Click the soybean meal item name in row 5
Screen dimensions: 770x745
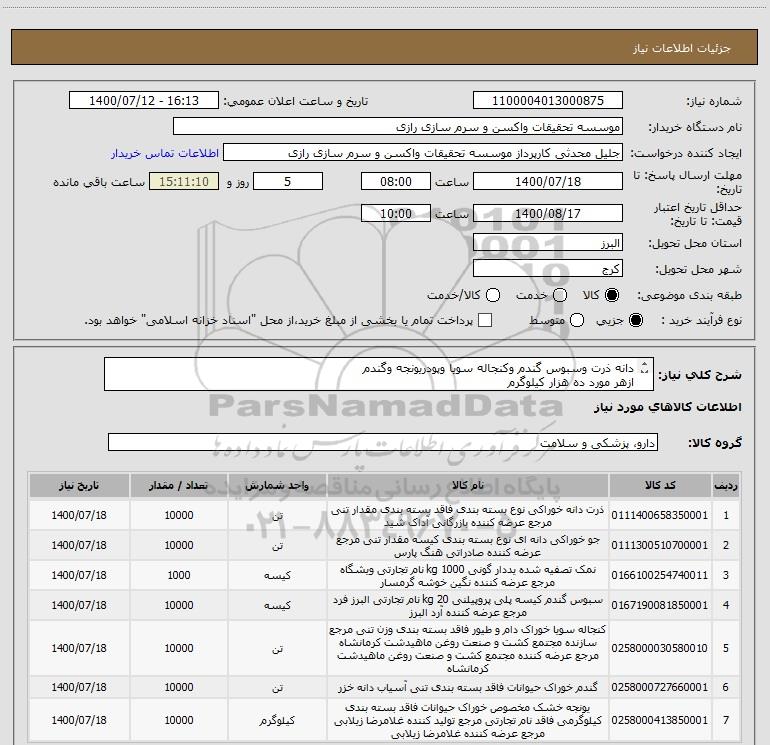coord(468,648)
